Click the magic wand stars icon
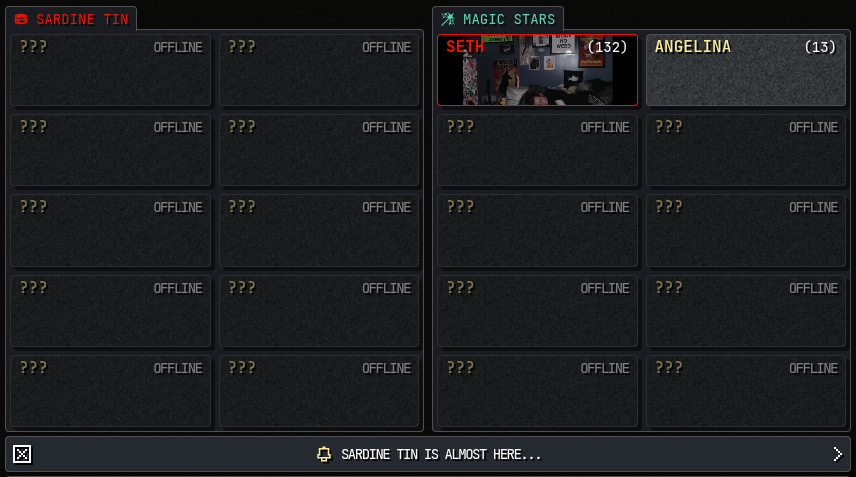 click(448, 20)
